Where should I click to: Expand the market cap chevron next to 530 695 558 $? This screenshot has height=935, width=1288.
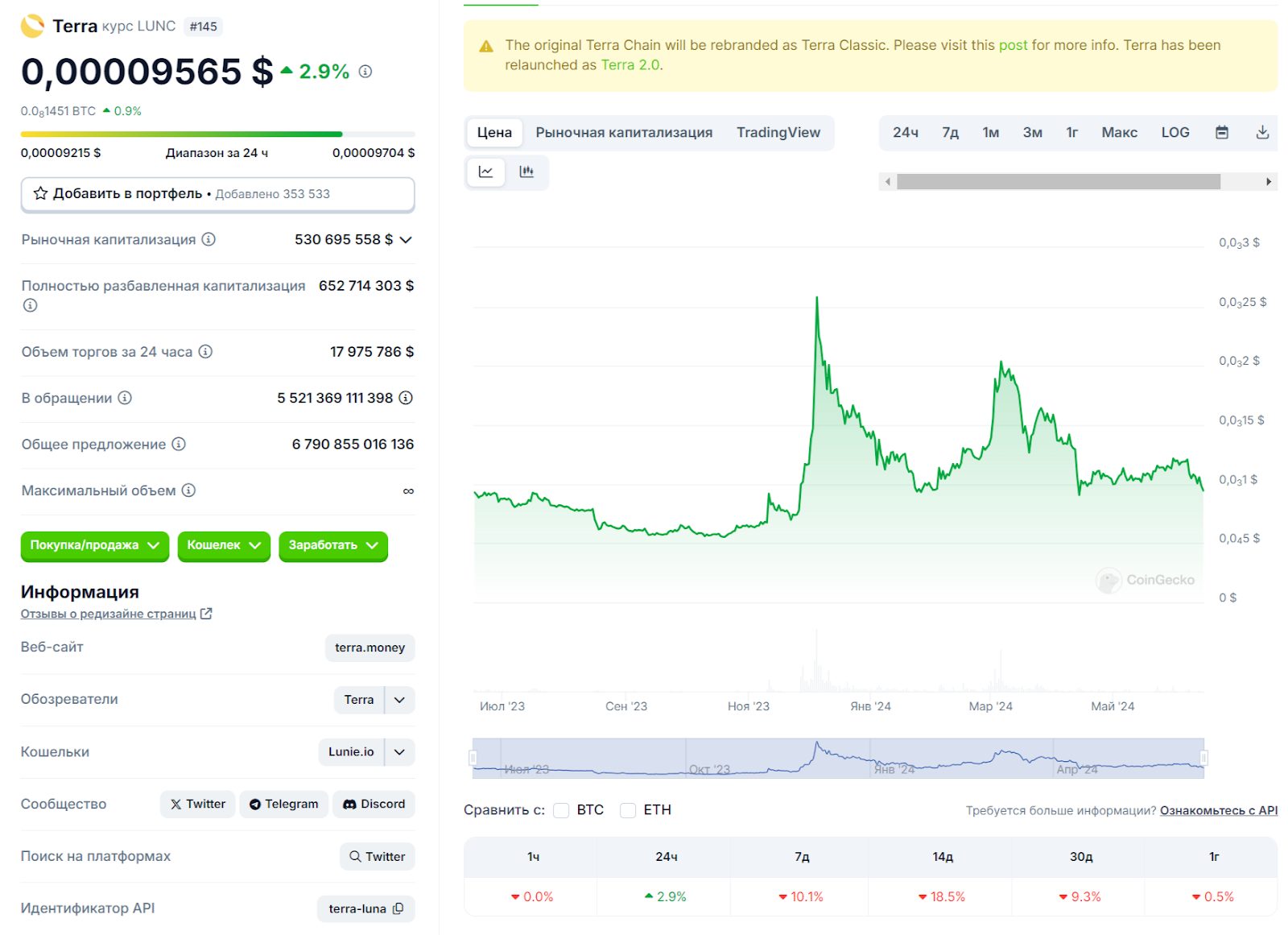click(406, 240)
